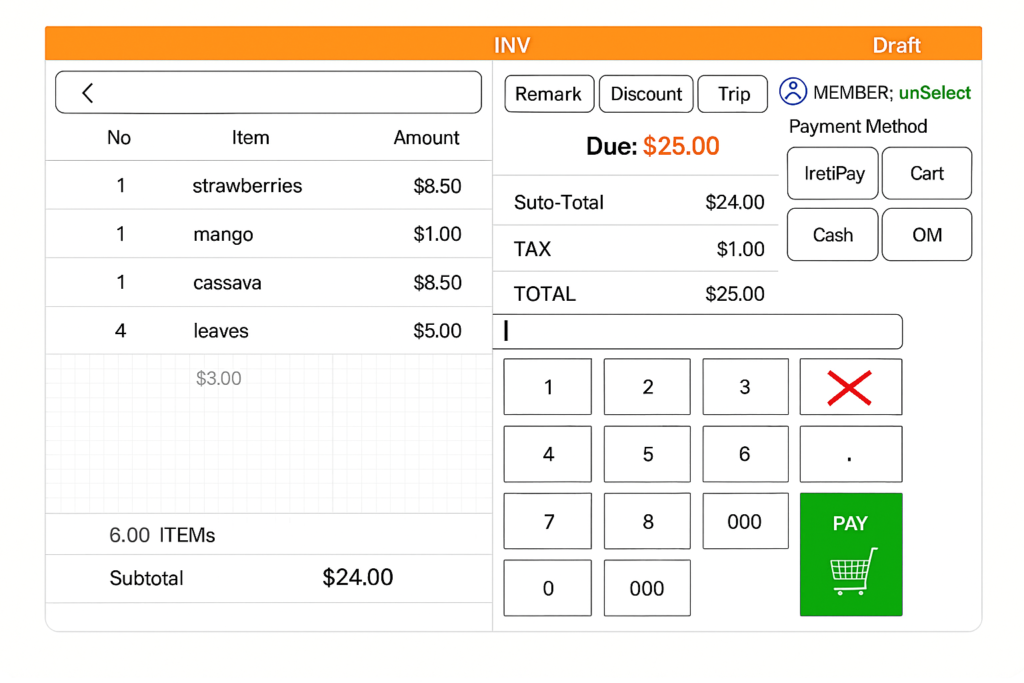The image size is (1024, 683).
Task: Select IretiPay payment method
Action: pos(833,174)
